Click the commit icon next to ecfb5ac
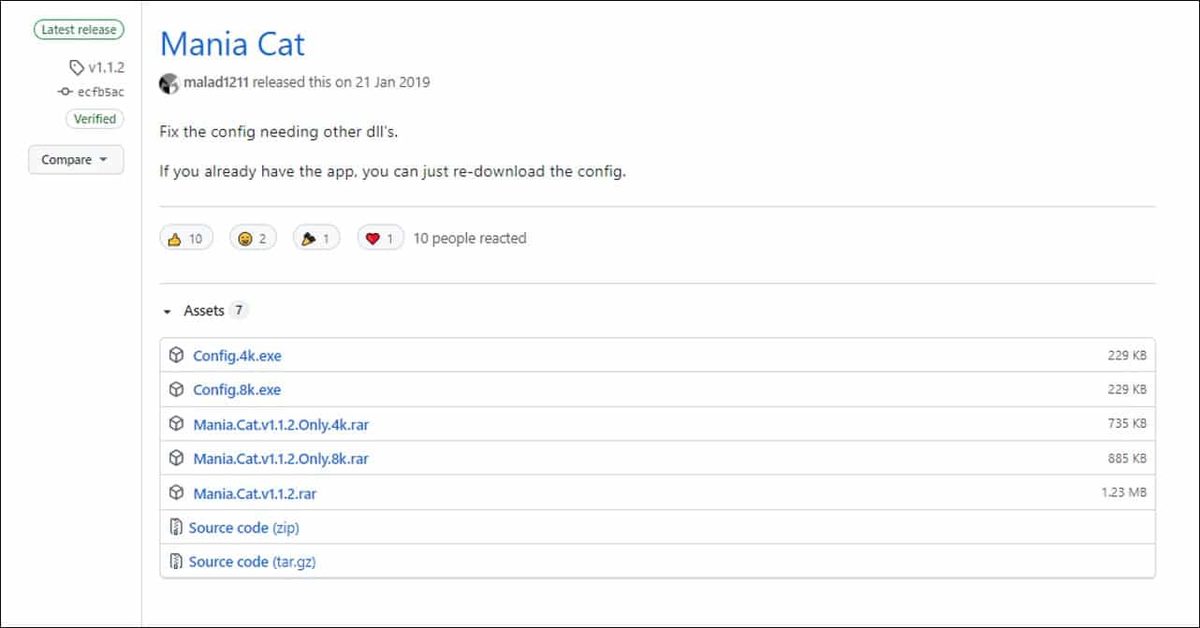Viewport: 1200px width, 628px height. 65,92
